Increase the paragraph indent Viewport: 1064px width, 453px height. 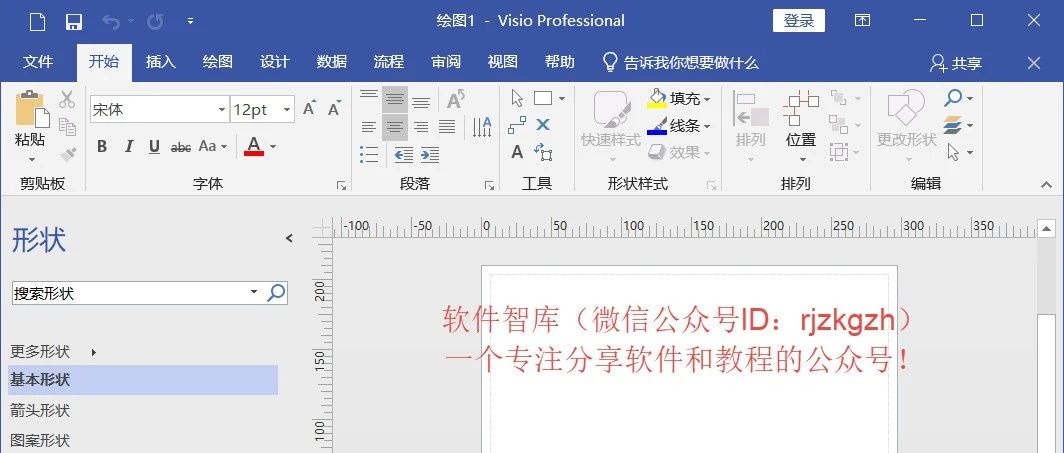click(x=430, y=155)
